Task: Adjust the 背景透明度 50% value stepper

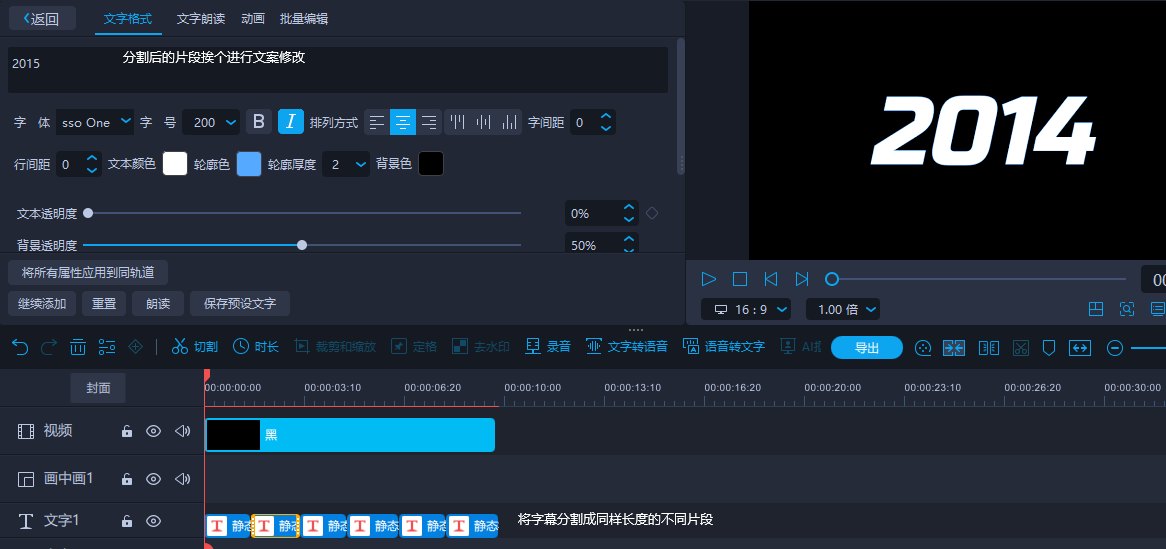Action: click(x=629, y=245)
